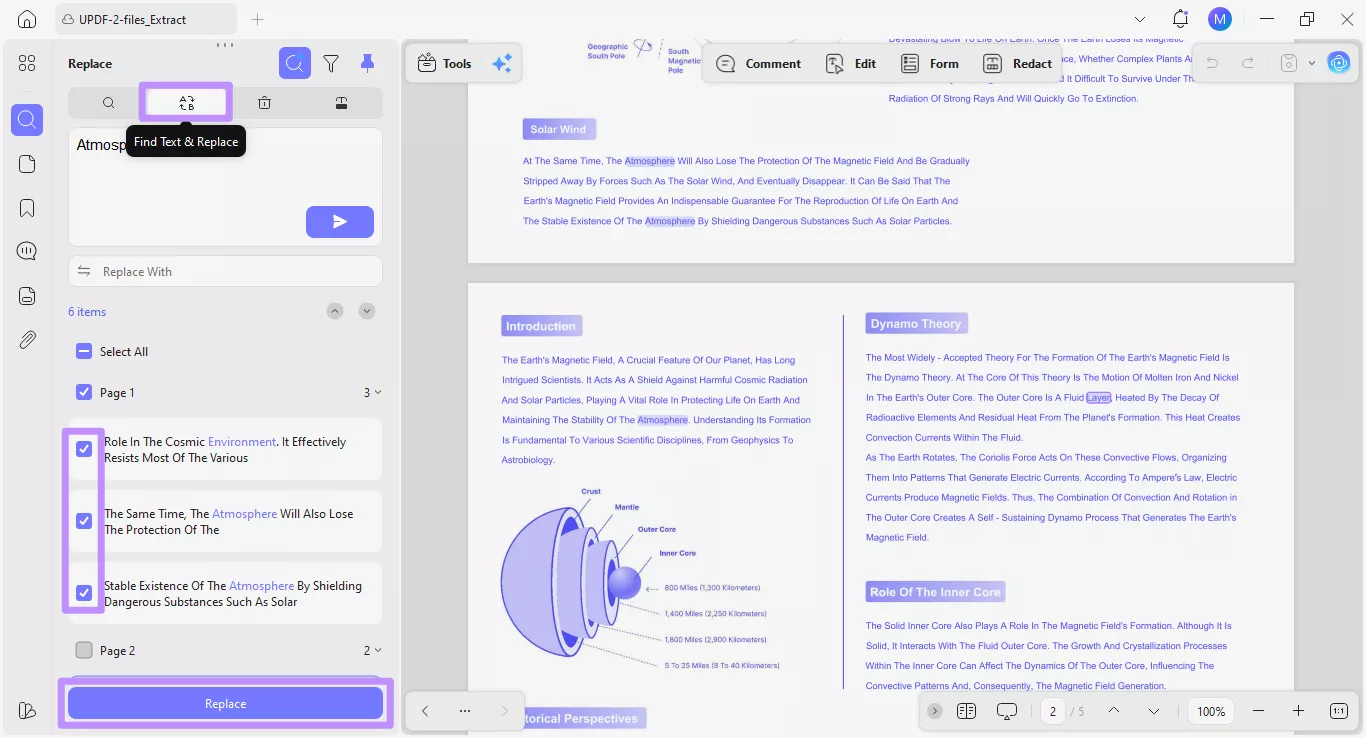The width and height of the screenshot is (1366, 738).
Task: Set the page to actual size 1:1
Action: [x=1339, y=711]
